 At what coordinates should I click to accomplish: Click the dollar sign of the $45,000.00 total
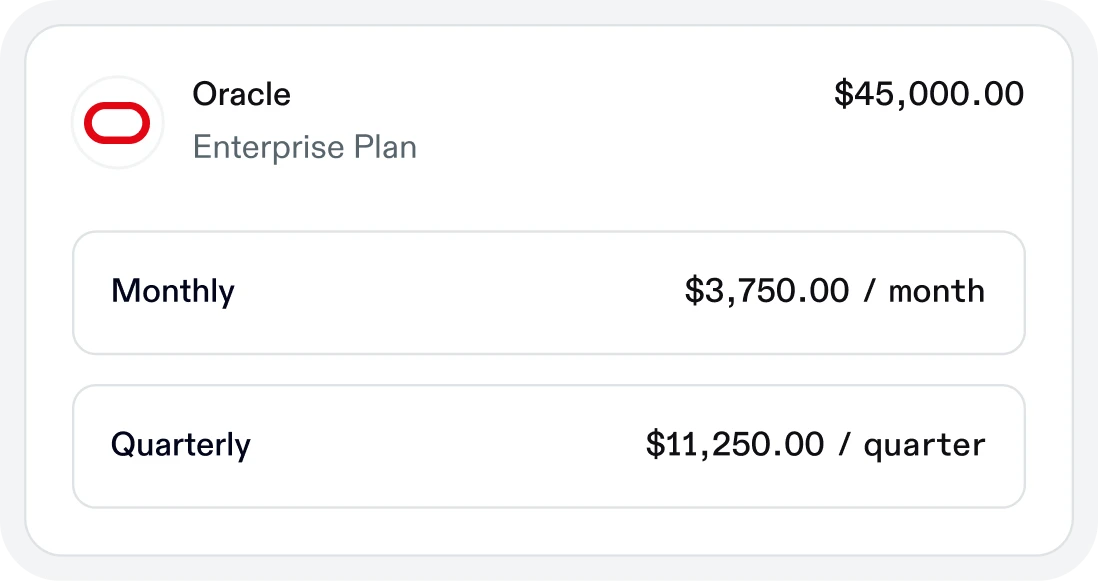843,95
